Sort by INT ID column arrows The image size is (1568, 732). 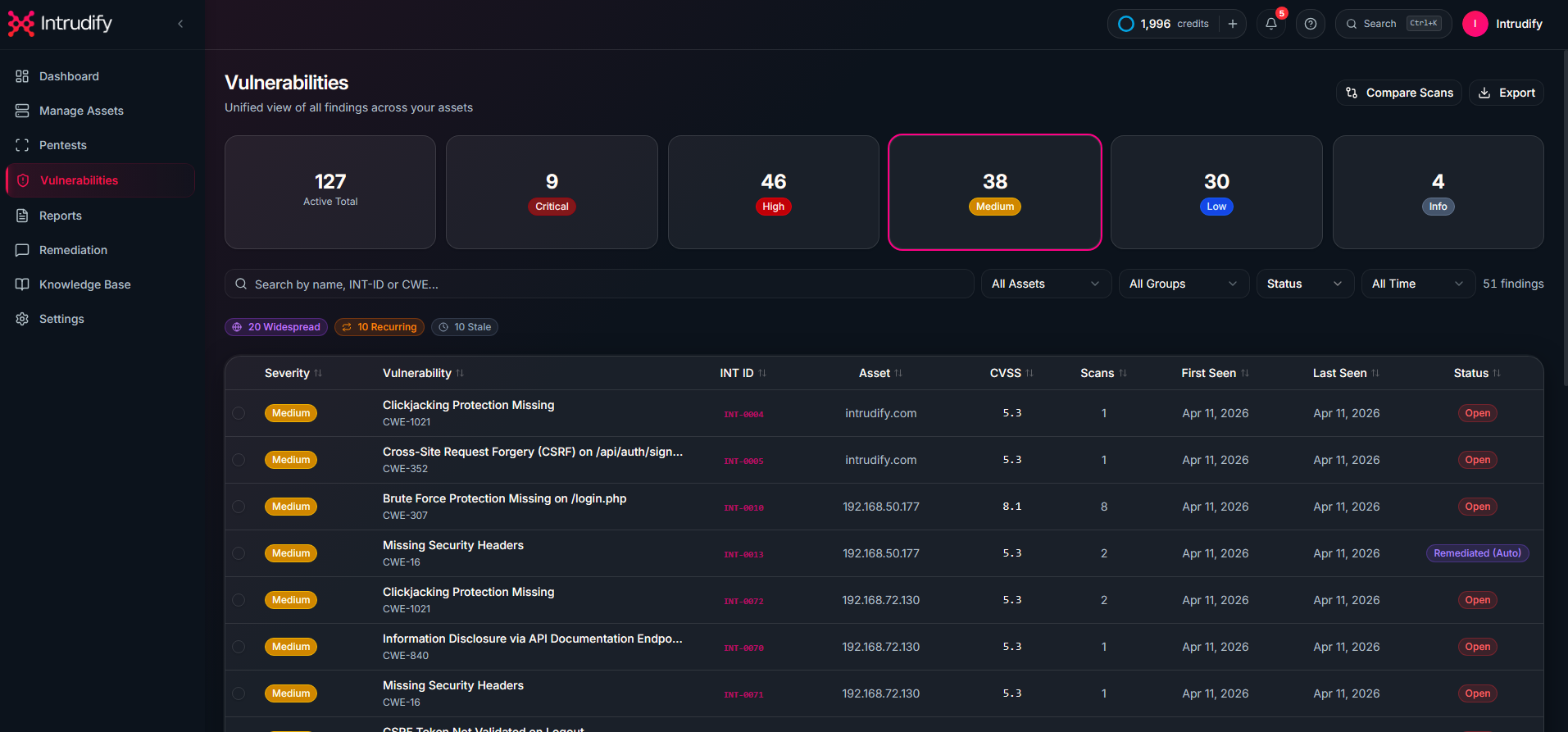click(762, 373)
